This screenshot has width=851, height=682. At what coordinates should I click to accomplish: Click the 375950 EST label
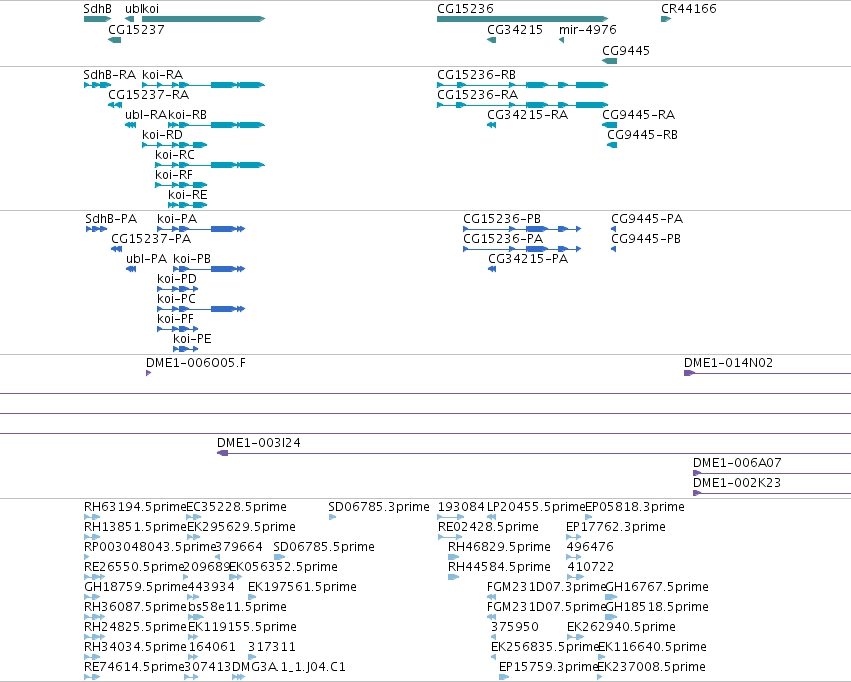pyautogui.click(x=515, y=627)
